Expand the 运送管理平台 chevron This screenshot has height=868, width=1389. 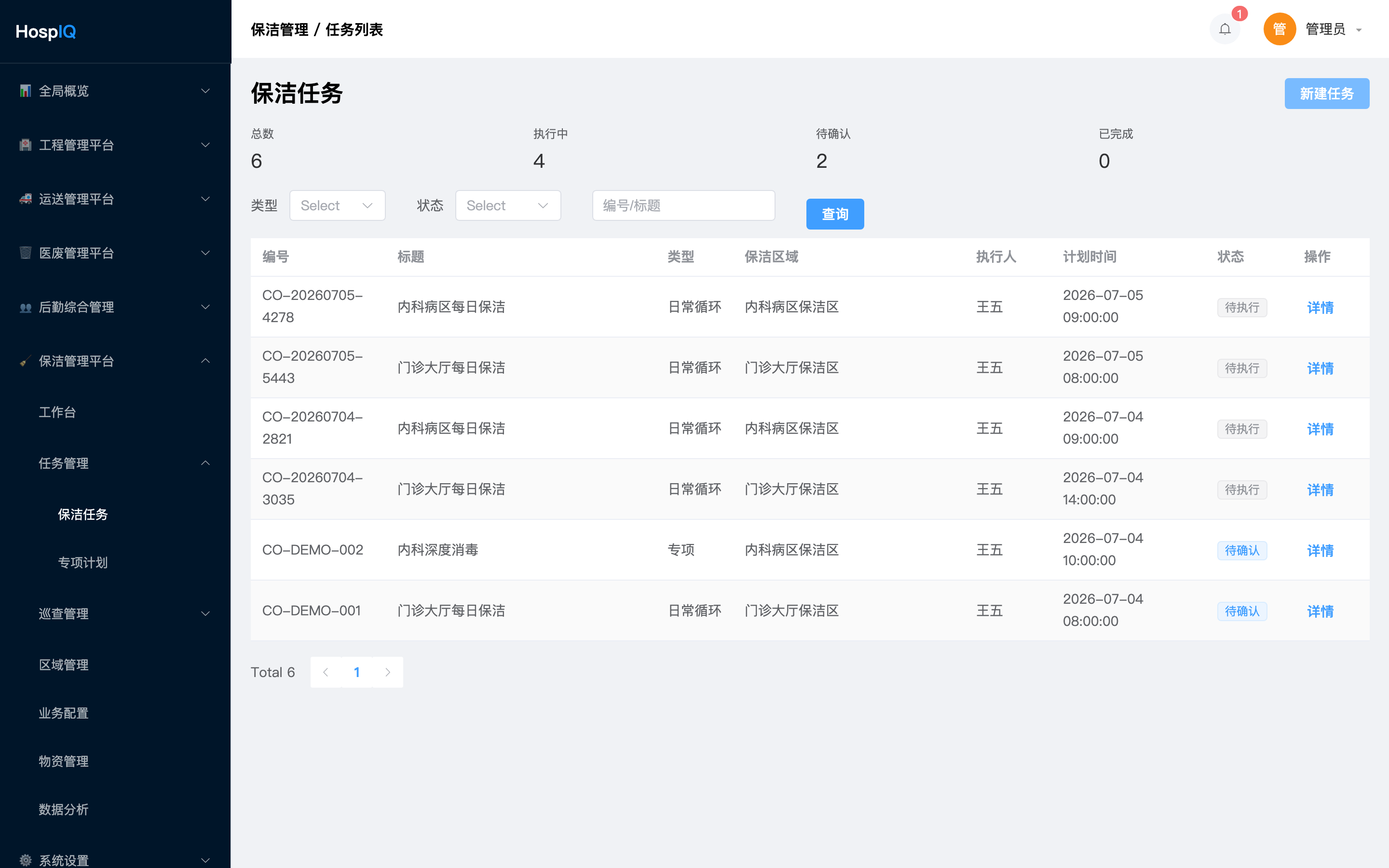[205, 199]
